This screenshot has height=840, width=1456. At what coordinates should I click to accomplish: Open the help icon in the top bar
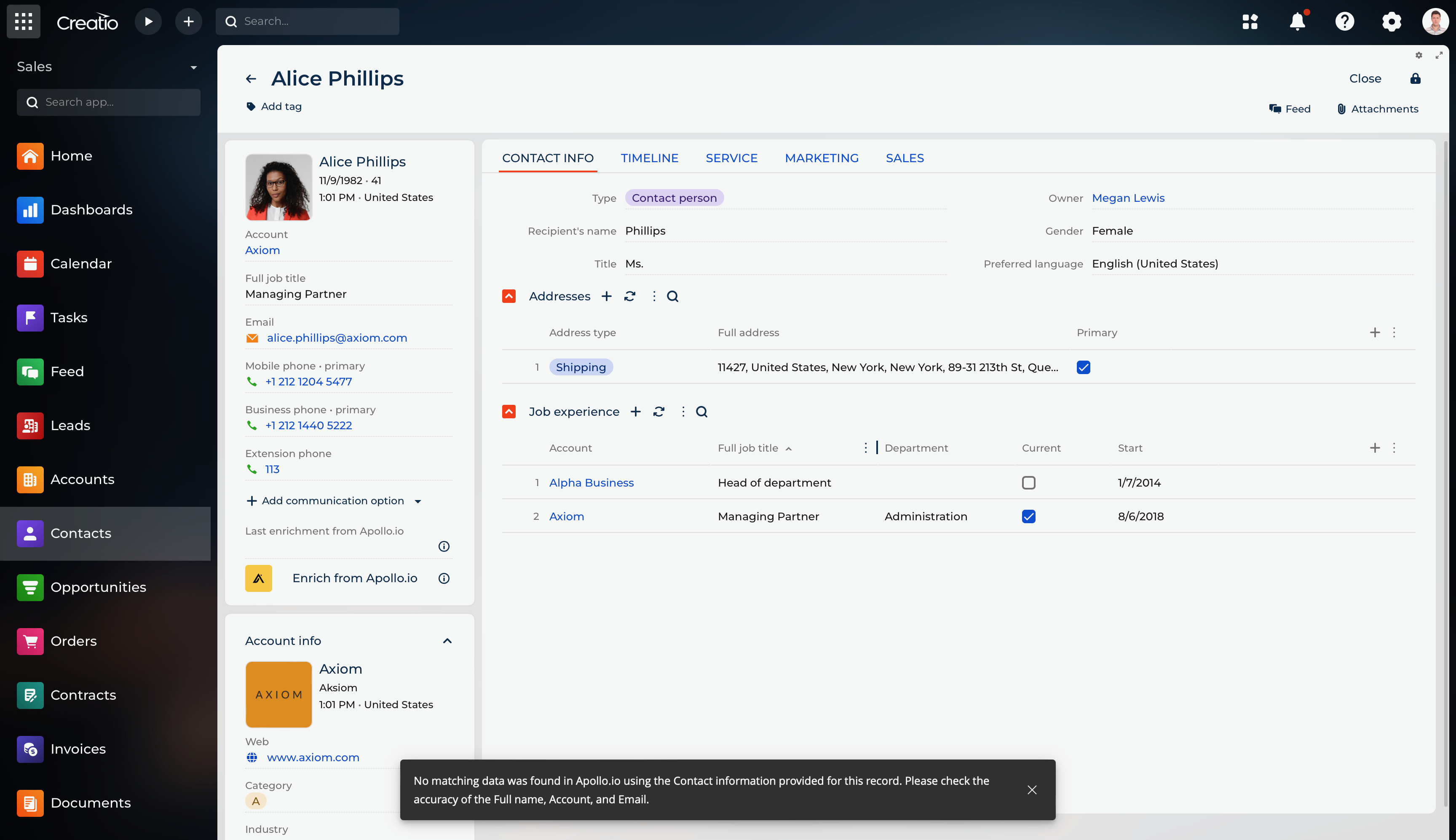click(x=1345, y=21)
